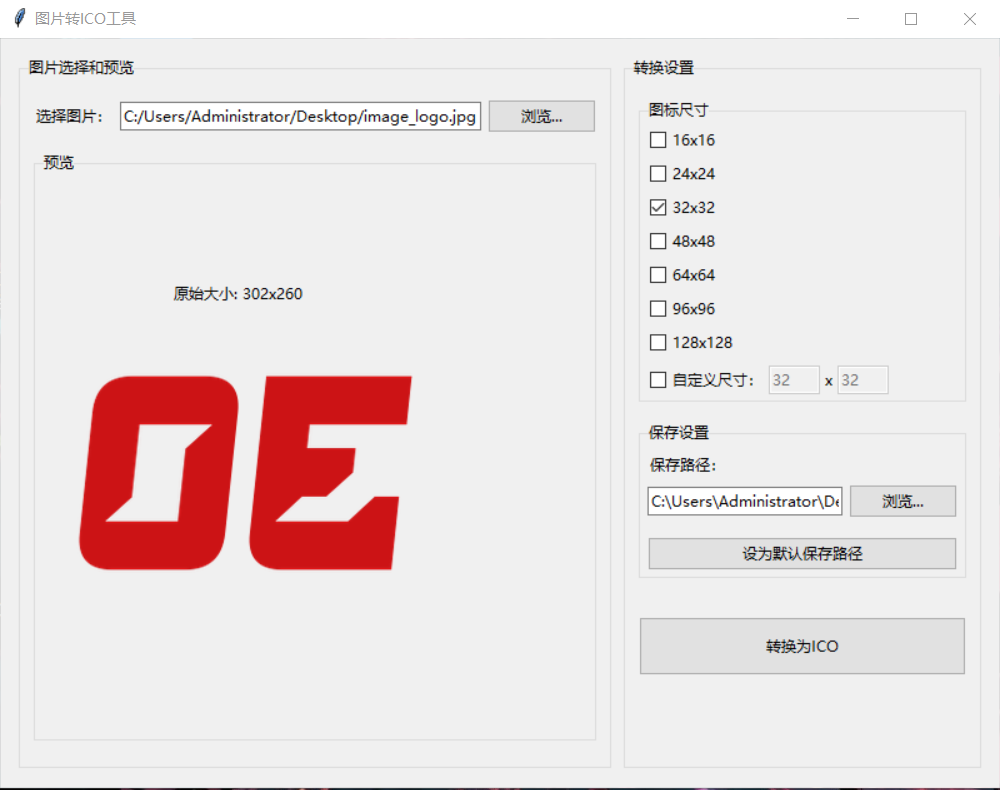
Task: Click the feather app icon in title bar
Action: (18, 19)
